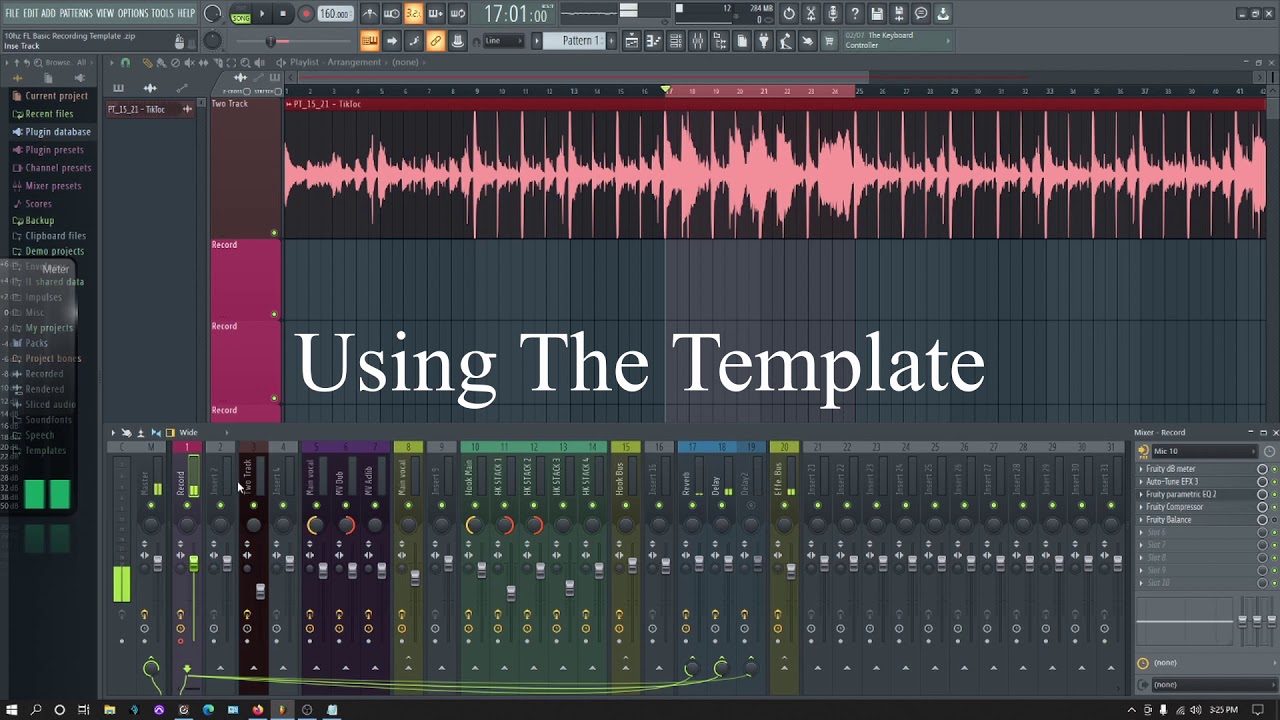
Task: Expand Fruity Compressor slot arrow
Action: point(1141,507)
